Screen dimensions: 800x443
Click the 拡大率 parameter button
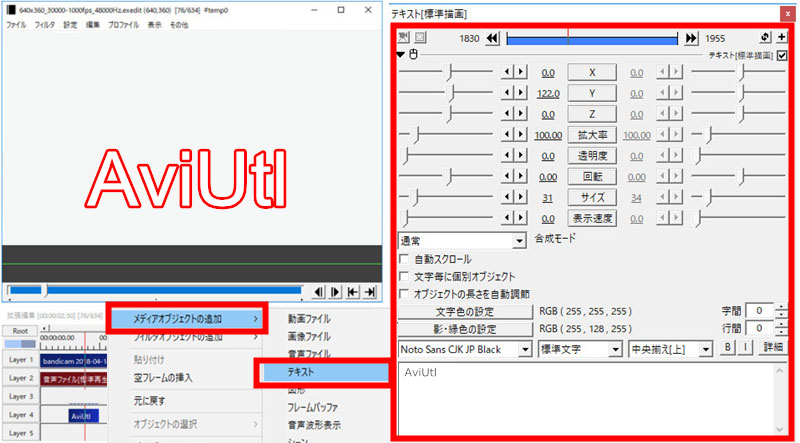[x=592, y=135]
